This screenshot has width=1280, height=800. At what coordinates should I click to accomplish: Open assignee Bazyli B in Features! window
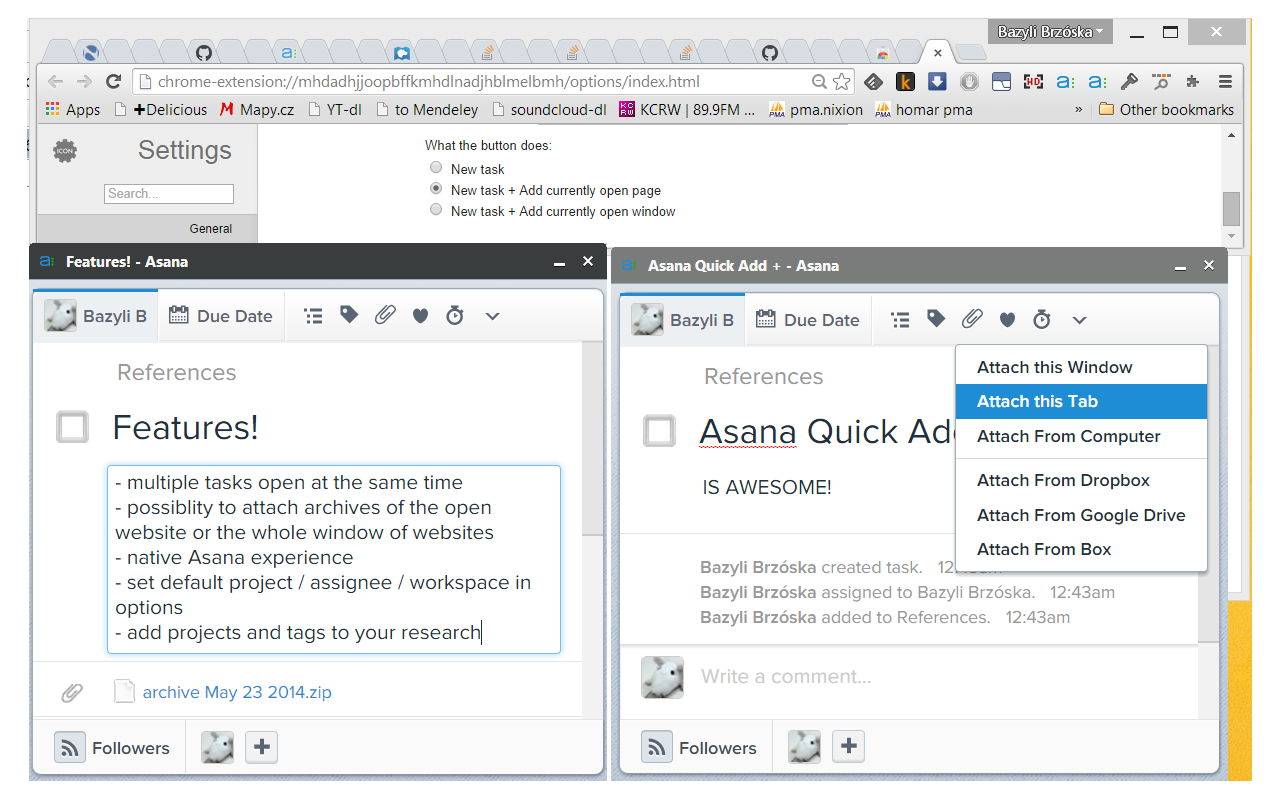[x=96, y=316]
